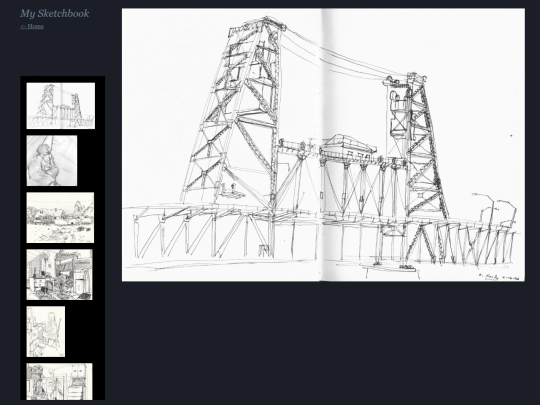This screenshot has height=405, width=540.
Task: Click the My Sketchbook title
Action: (54, 13)
